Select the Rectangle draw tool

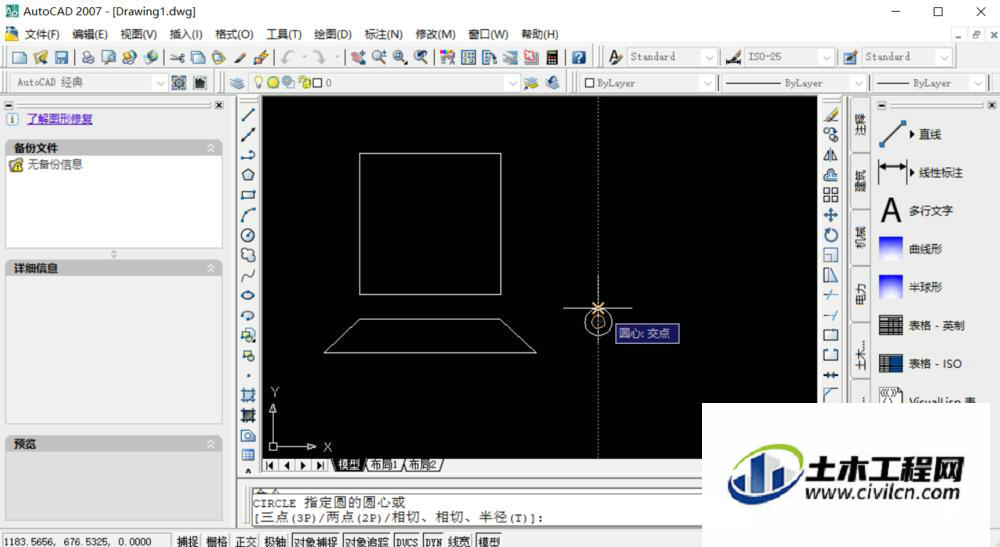pyautogui.click(x=248, y=195)
